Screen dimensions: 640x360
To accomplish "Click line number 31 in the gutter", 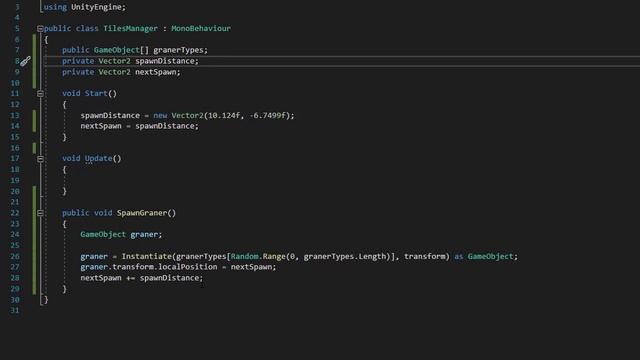I will [x=15, y=310].
